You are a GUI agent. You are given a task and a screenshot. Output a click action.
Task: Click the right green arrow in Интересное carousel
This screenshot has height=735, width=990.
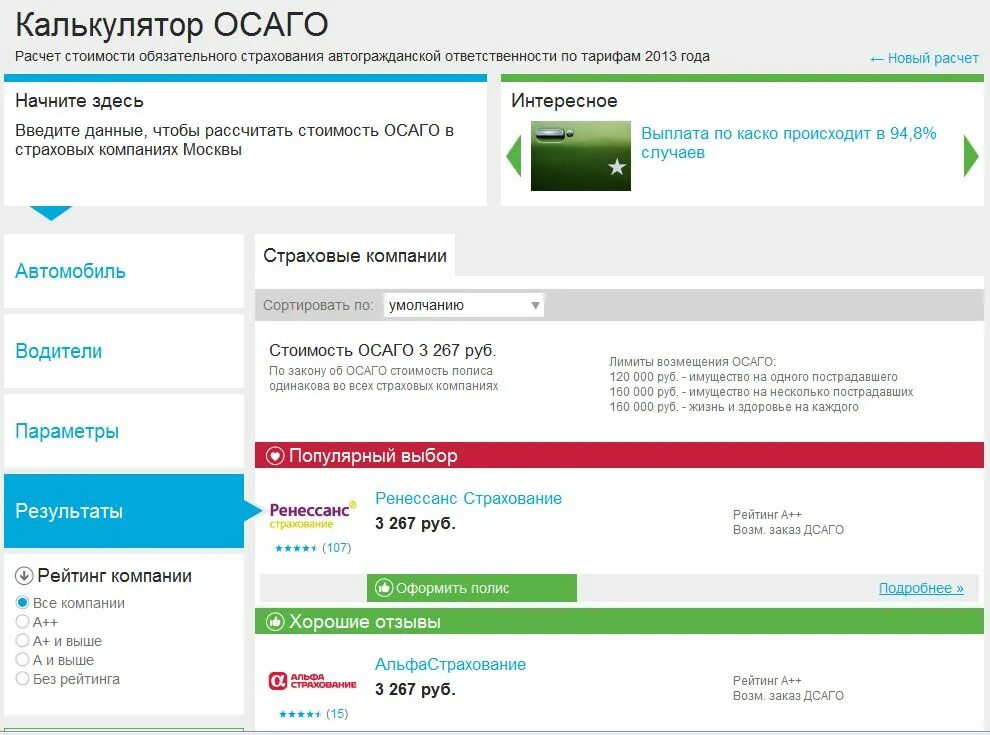point(969,155)
